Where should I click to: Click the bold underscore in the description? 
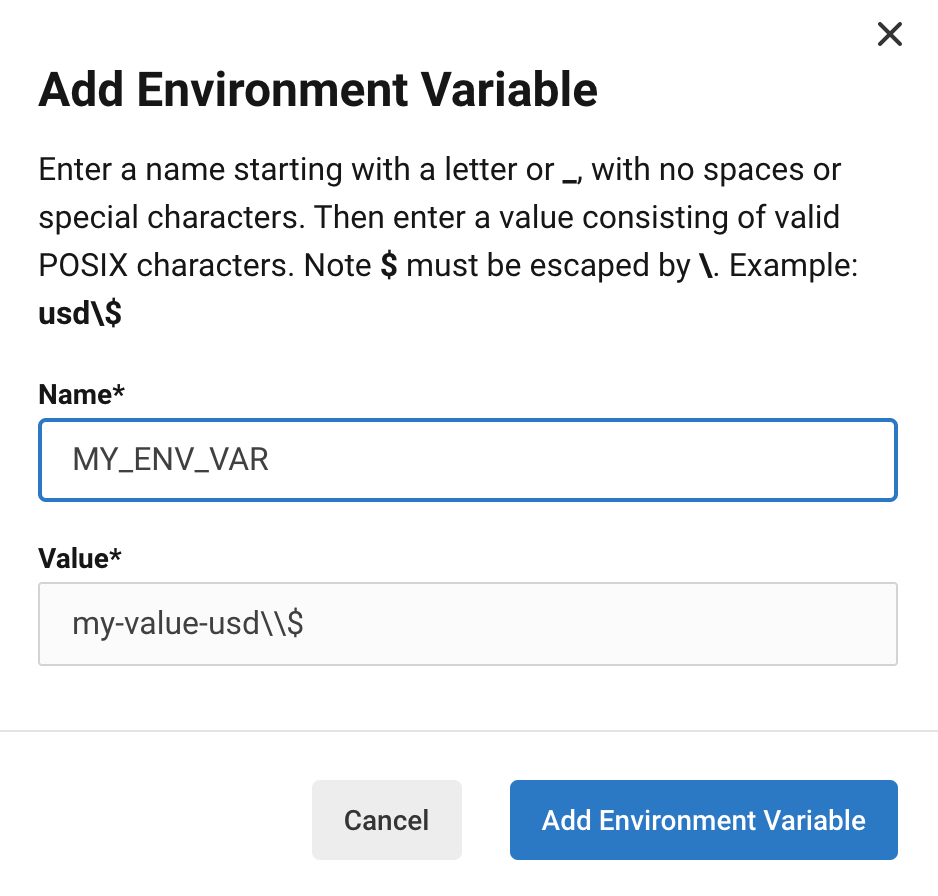pyautogui.click(x=570, y=172)
